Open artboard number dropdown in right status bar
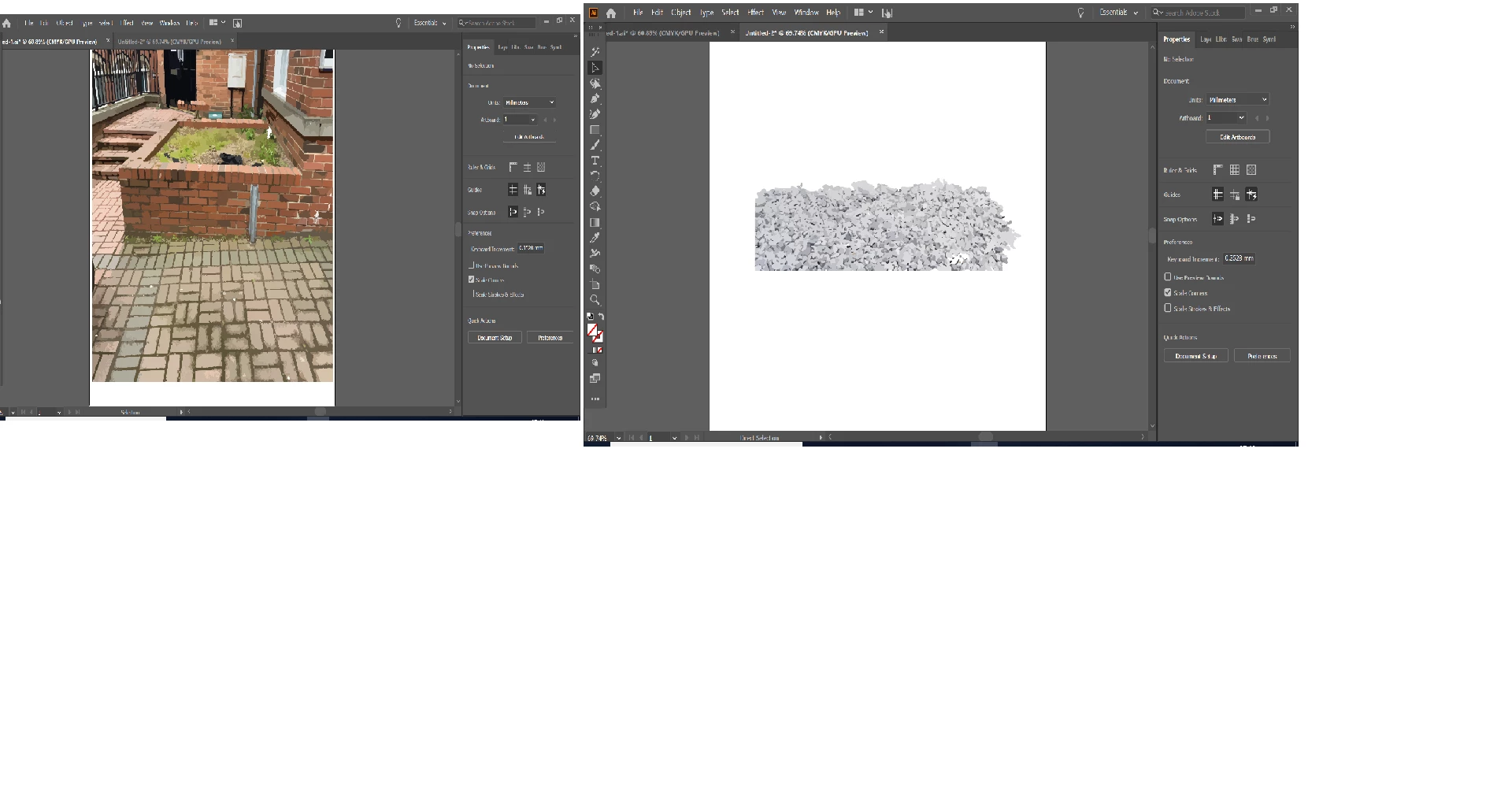1512x812 pixels. click(x=674, y=438)
